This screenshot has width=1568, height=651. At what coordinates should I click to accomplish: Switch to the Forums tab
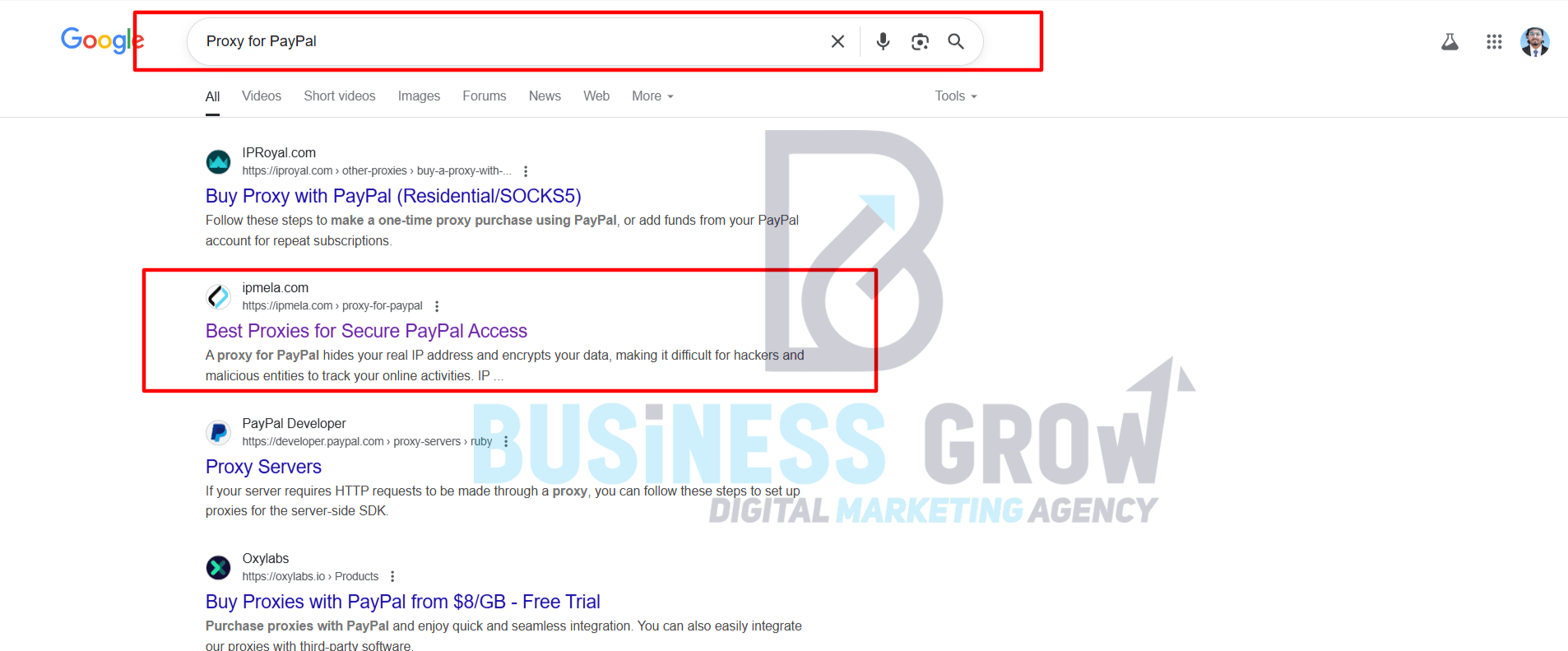[485, 96]
